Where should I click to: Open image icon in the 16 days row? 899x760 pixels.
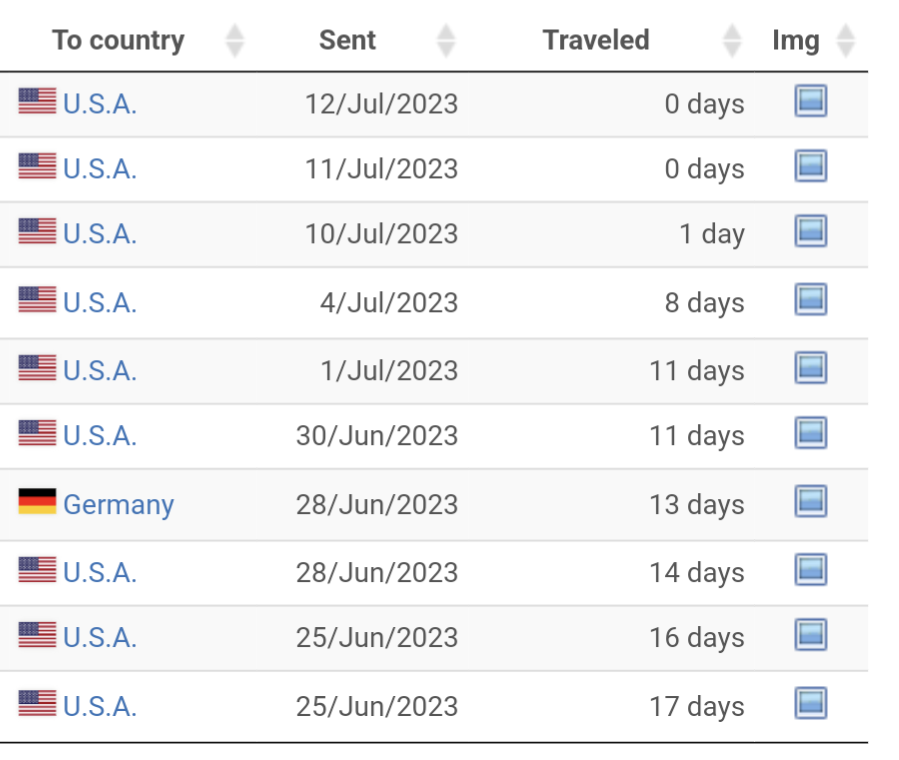tap(810, 634)
